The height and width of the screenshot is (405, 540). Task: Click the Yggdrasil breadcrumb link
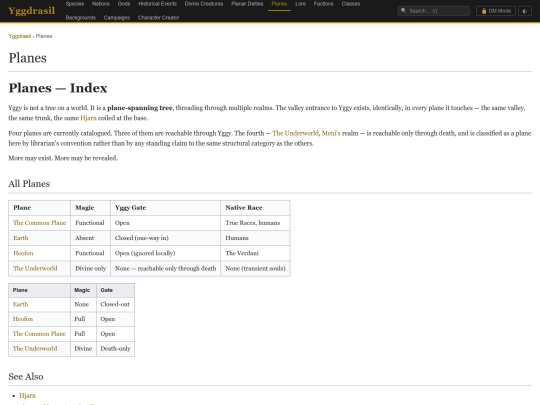pos(20,36)
